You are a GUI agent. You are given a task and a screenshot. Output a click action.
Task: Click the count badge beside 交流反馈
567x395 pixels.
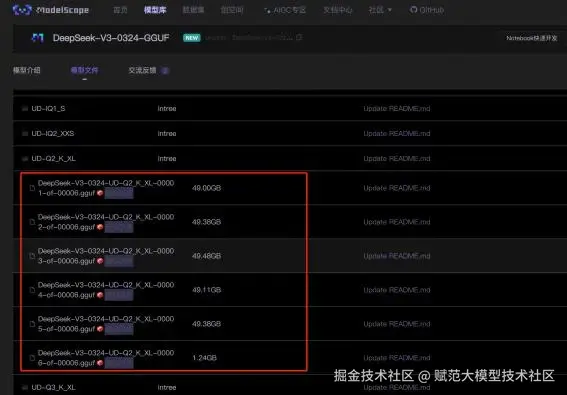pyautogui.click(x=165, y=71)
